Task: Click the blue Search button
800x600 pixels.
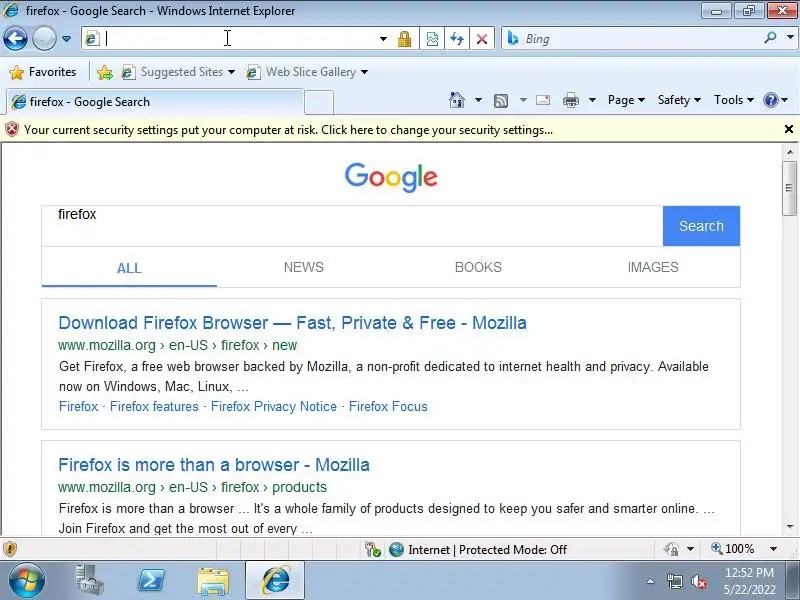Action: click(701, 226)
